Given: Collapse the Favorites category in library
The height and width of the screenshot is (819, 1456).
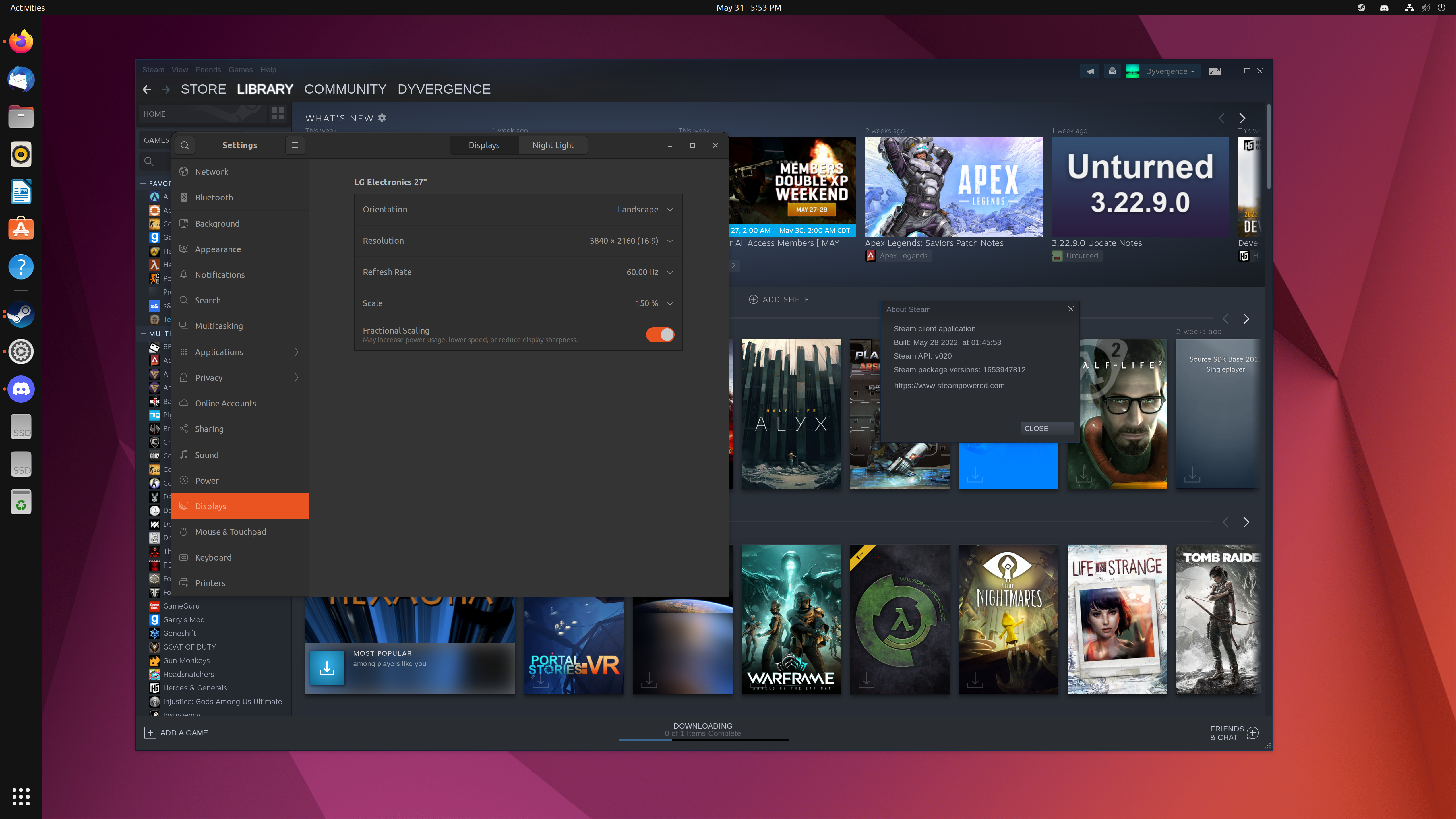Looking at the screenshot, I should (x=144, y=184).
